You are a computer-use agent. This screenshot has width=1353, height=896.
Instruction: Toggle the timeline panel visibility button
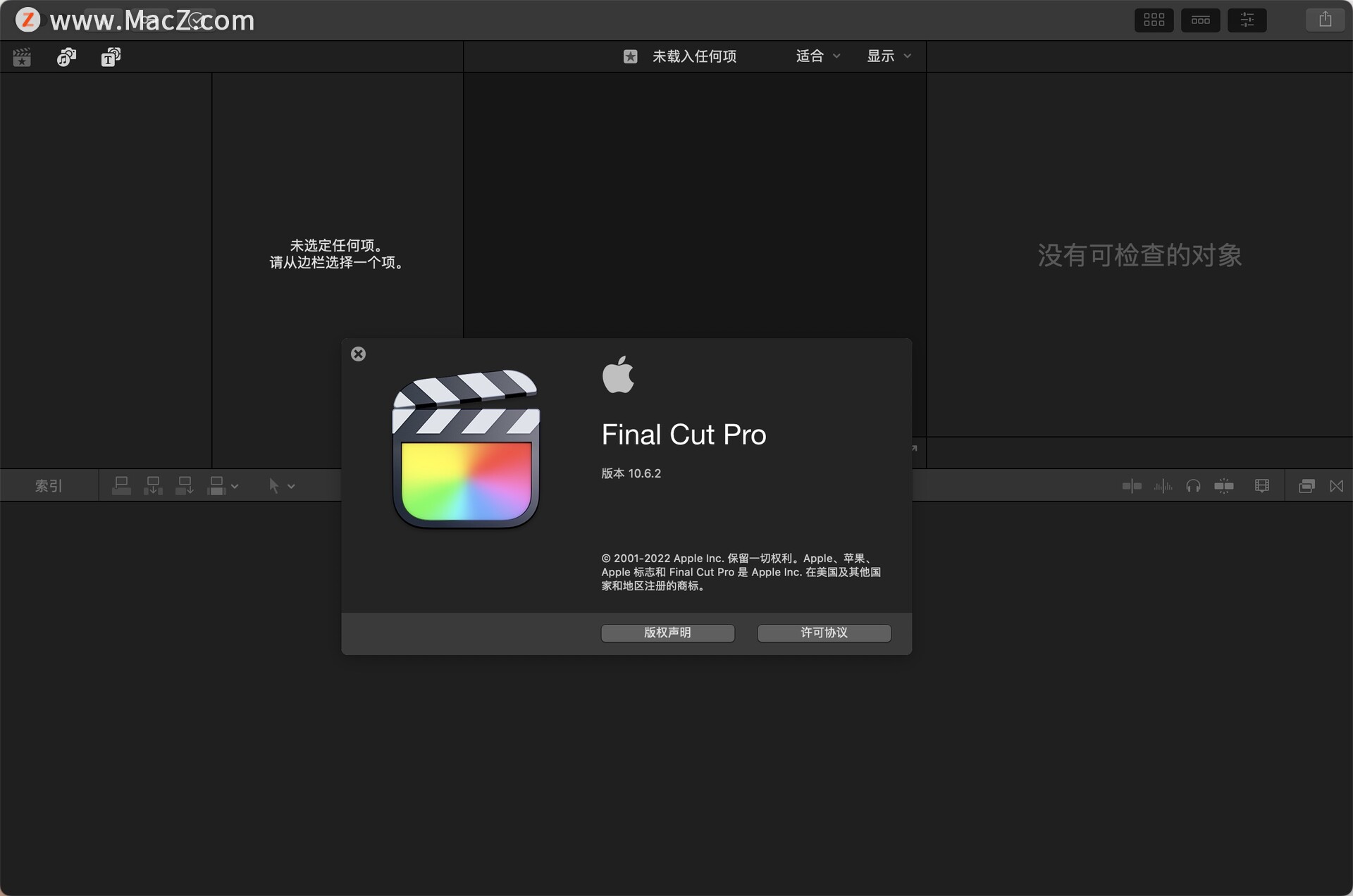click(1200, 20)
